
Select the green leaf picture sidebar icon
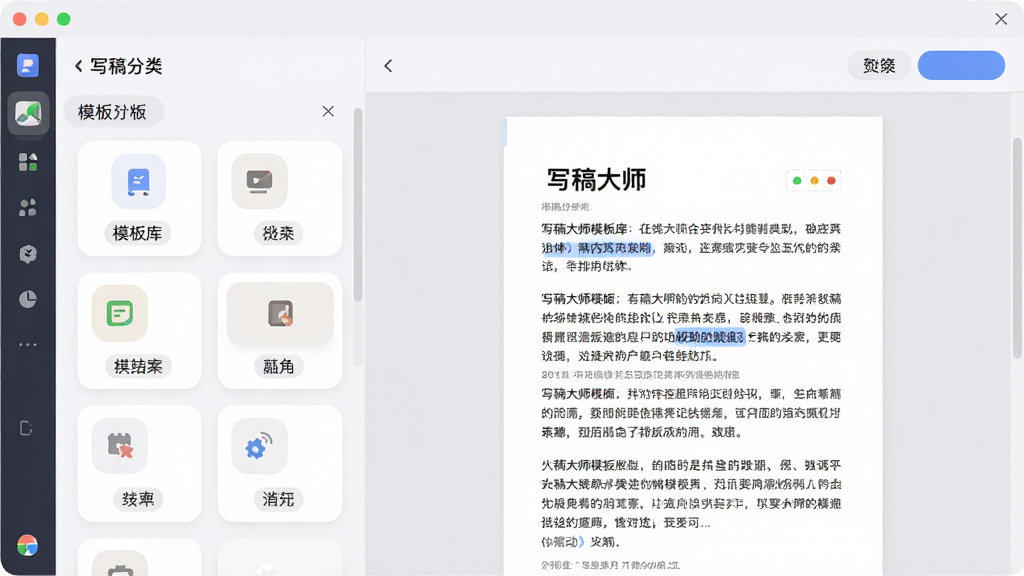28,113
